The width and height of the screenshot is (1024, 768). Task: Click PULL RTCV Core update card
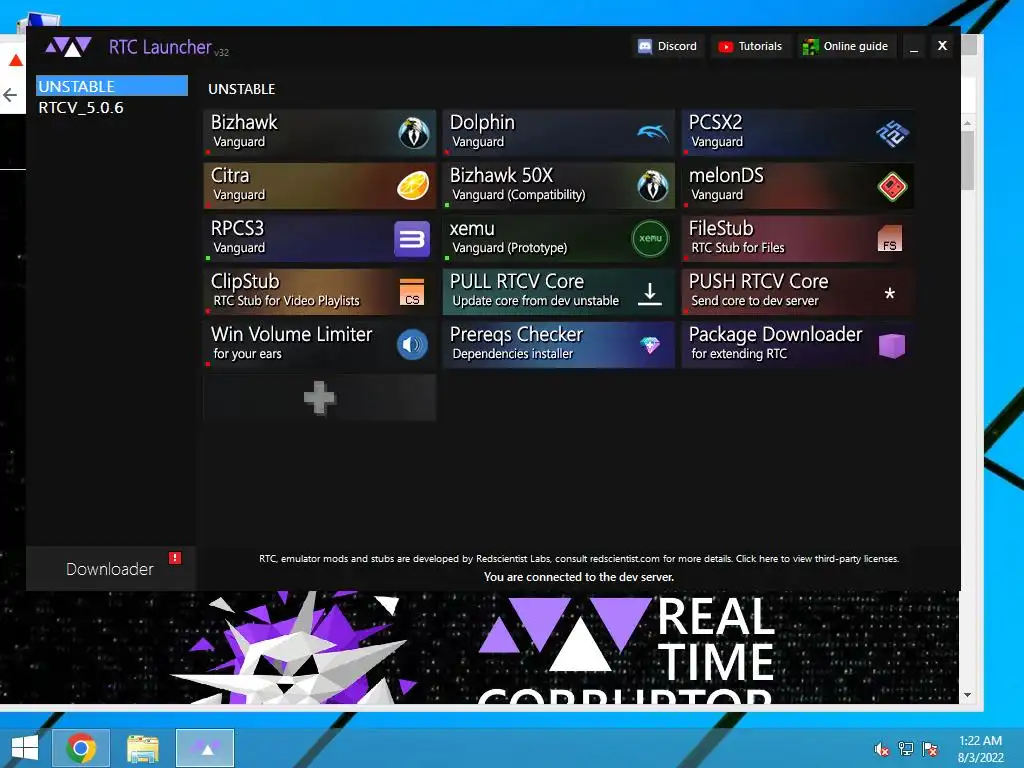pyautogui.click(x=558, y=292)
